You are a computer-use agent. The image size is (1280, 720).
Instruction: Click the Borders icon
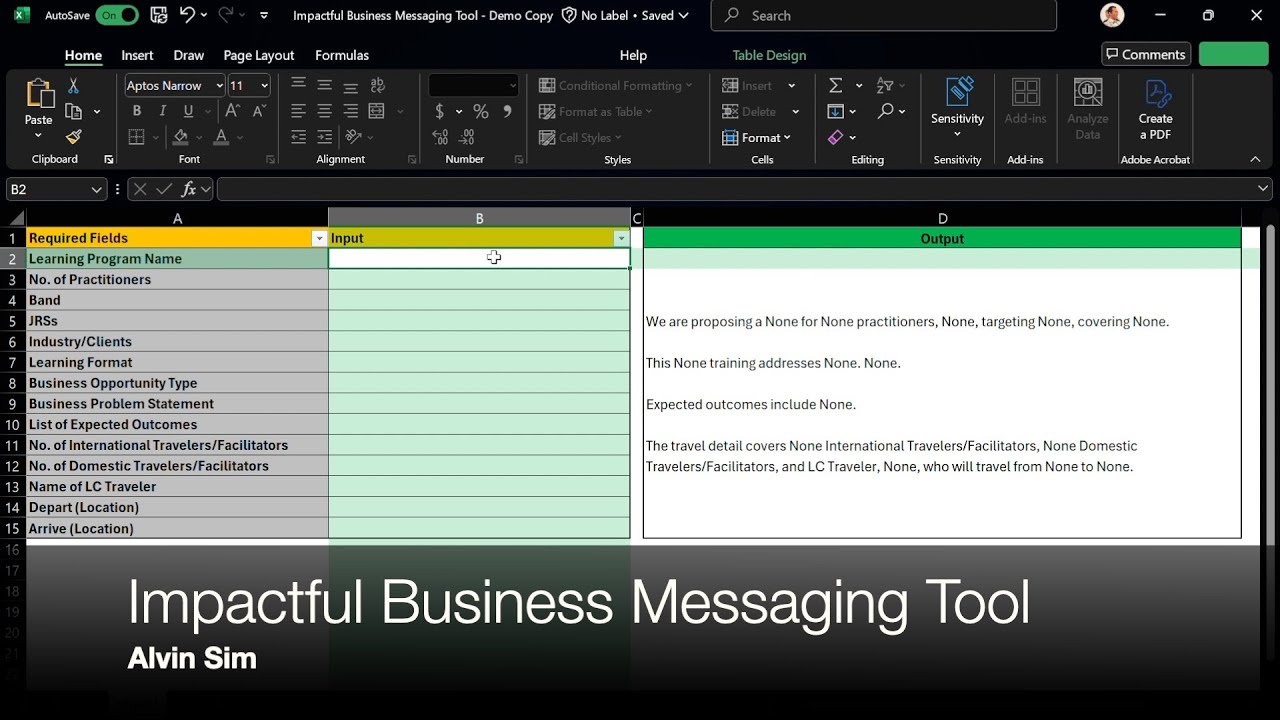tap(136, 137)
